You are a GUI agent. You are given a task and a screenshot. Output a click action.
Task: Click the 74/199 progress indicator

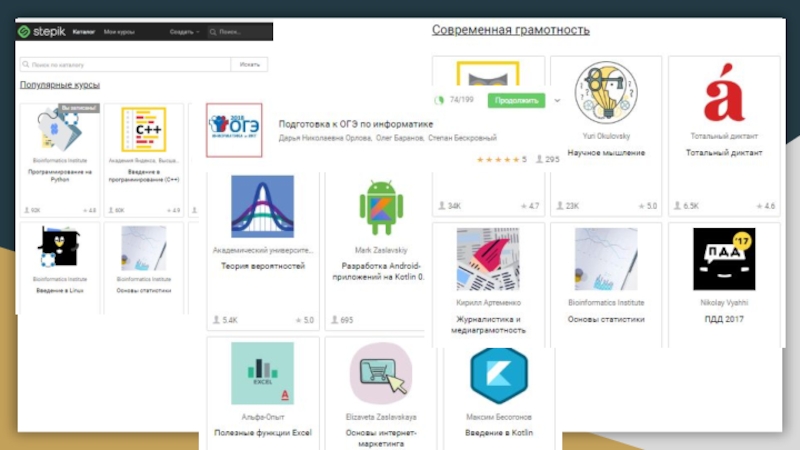tap(454, 100)
